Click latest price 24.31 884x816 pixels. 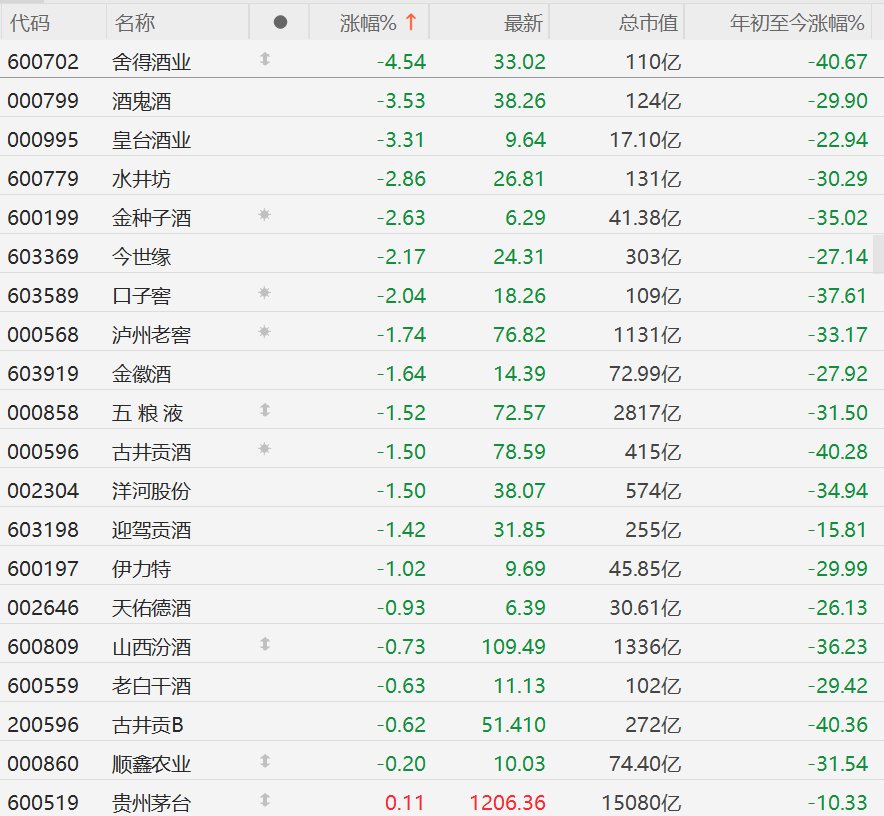pos(519,257)
